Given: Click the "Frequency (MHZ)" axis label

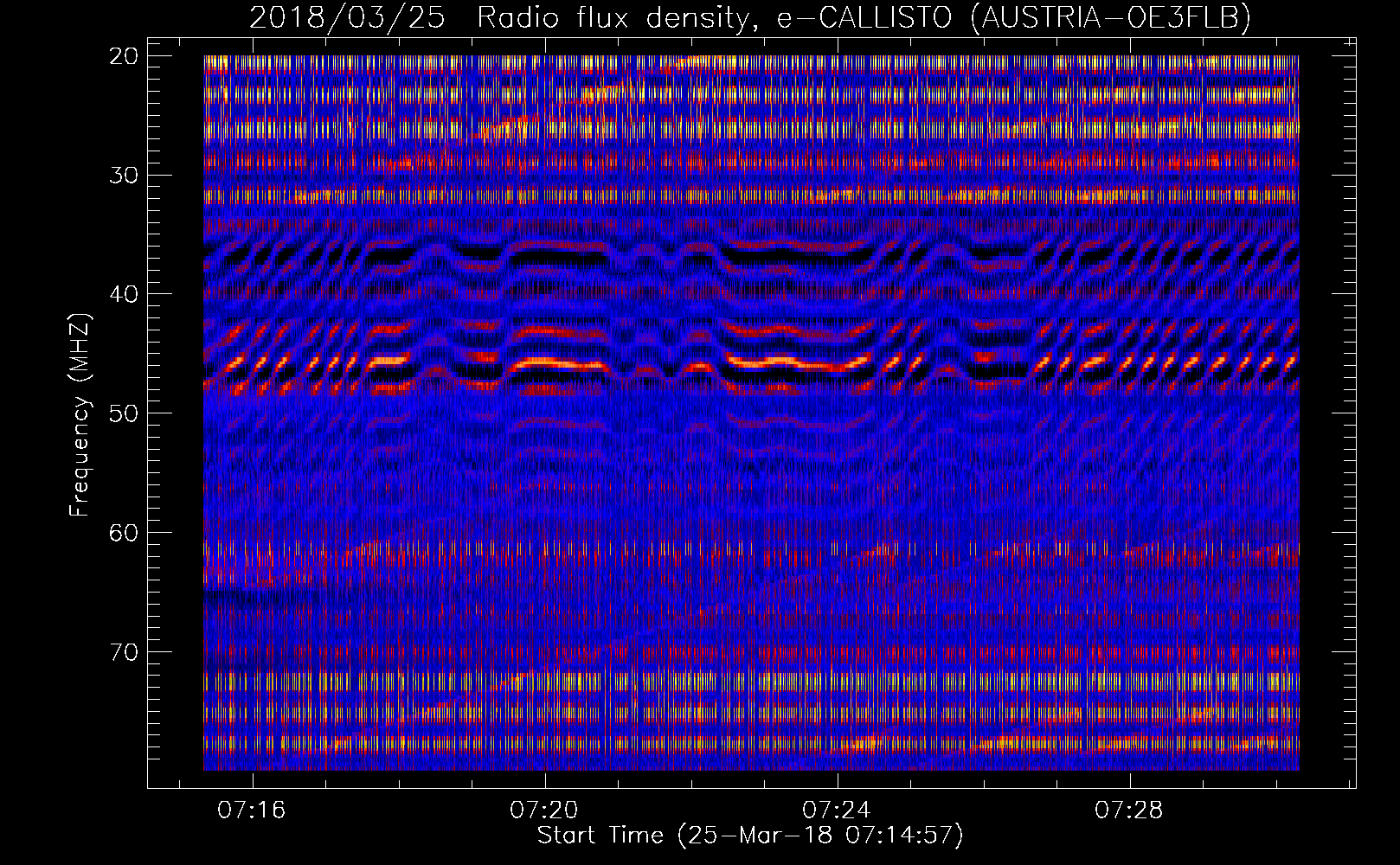Looking at the screenshot, I should (x=80, y=415).
